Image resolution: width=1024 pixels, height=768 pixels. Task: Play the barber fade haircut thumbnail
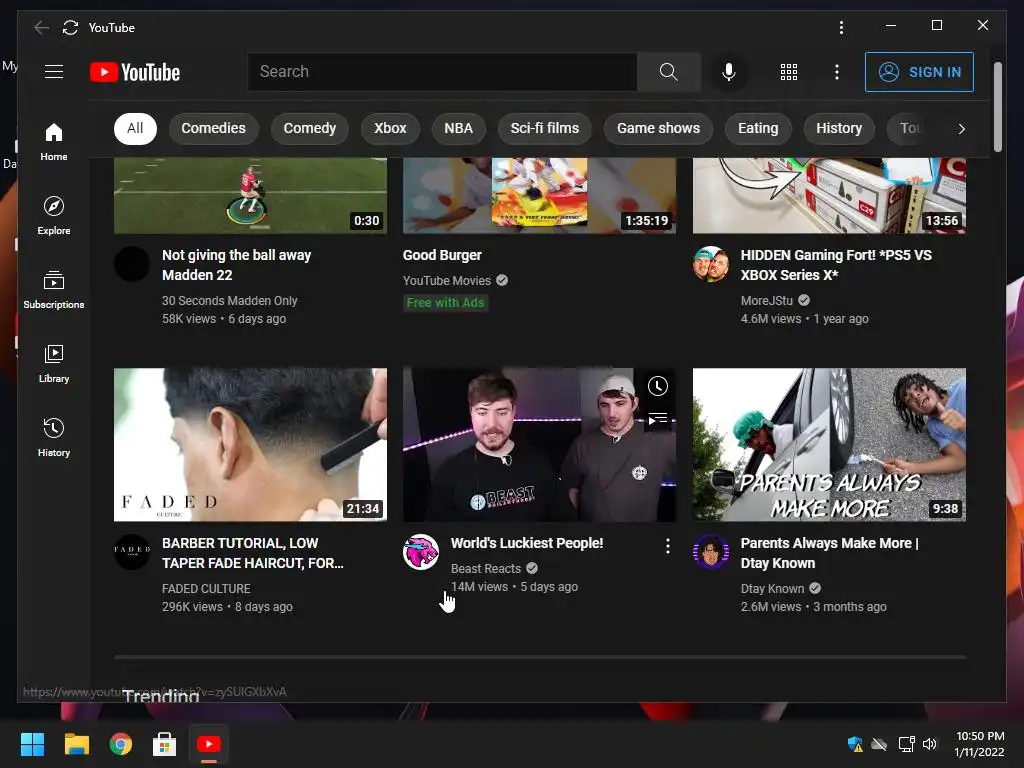(x=250, y=445)
